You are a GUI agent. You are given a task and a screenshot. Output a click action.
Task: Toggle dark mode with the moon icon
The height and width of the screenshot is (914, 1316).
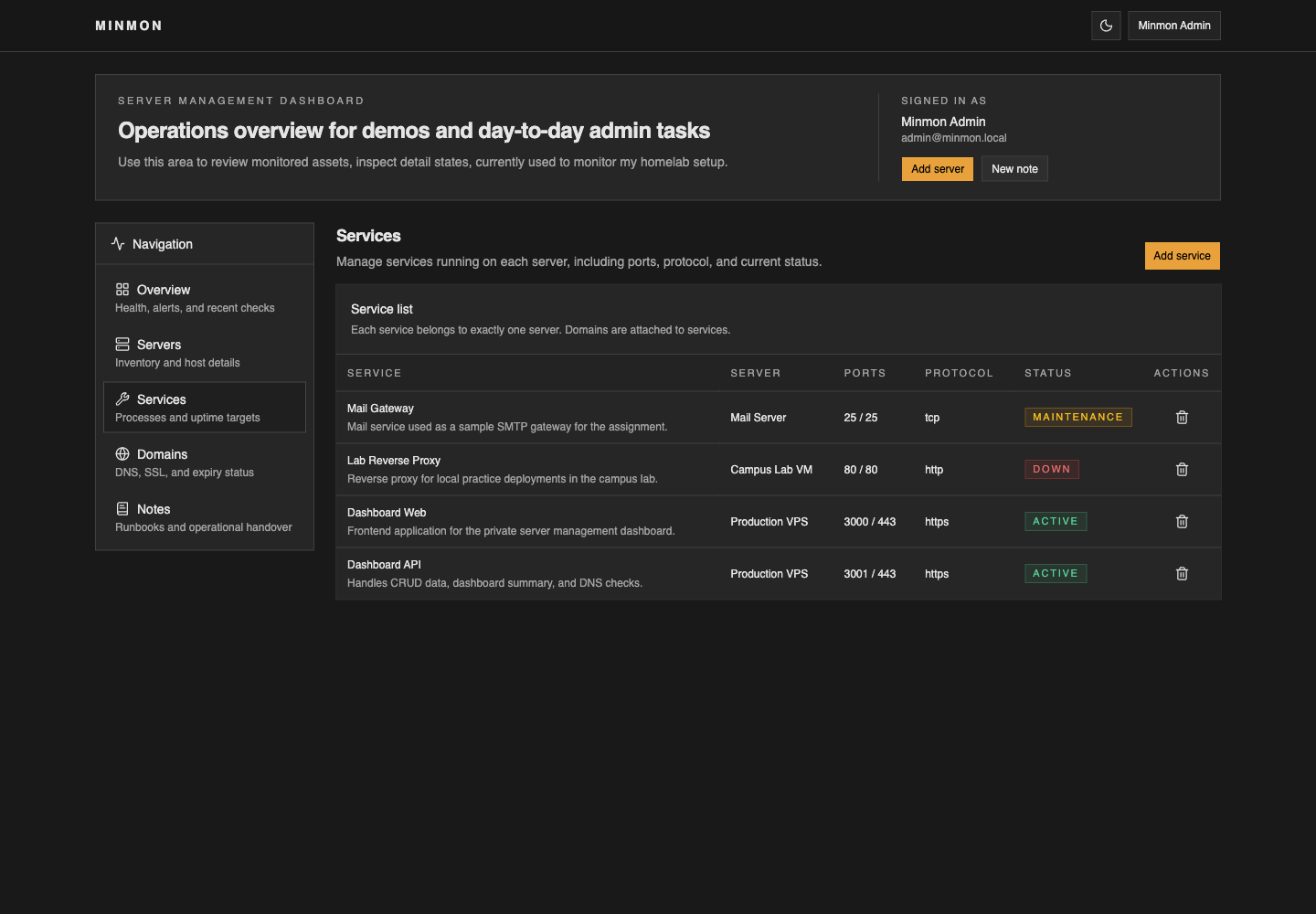1106,26
